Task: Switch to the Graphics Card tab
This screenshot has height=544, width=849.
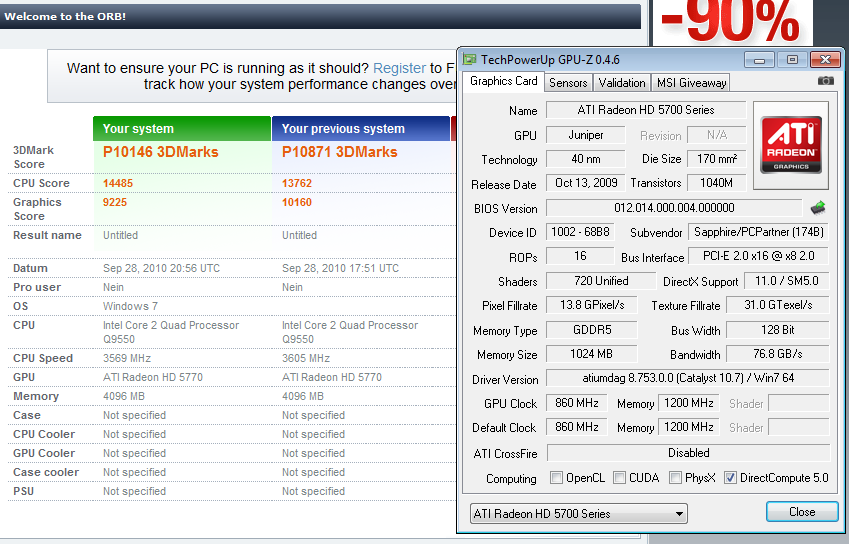Action: click(503, 81)
